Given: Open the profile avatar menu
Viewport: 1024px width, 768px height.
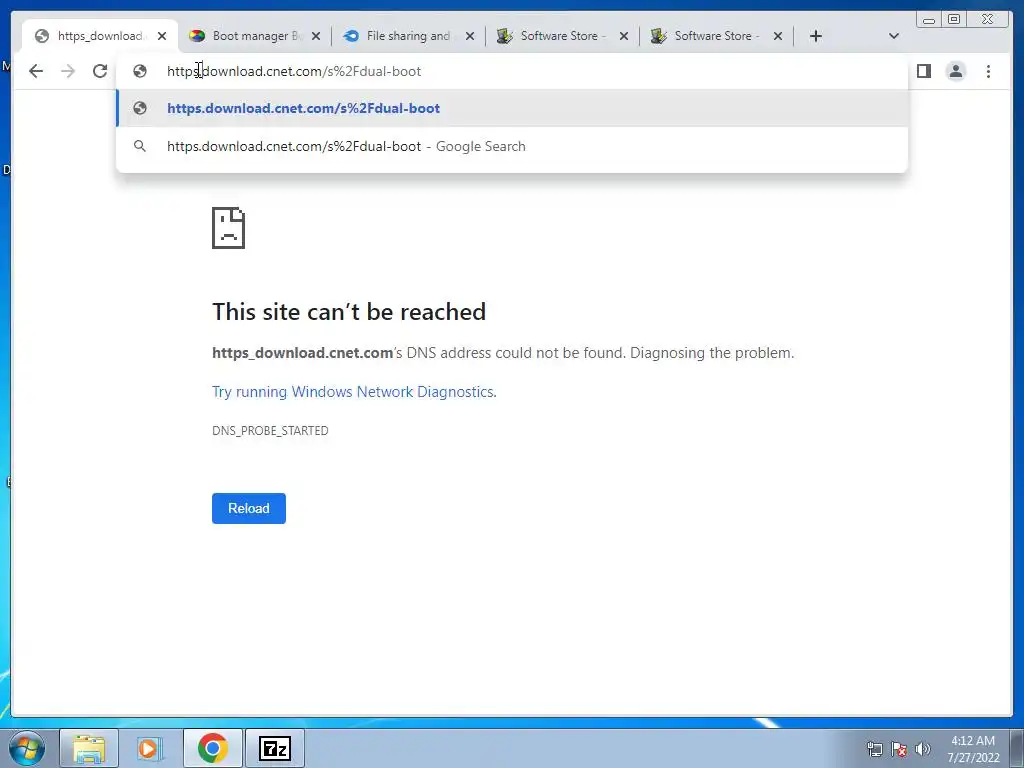Looking at the screenshot, I should click(955, 71).
